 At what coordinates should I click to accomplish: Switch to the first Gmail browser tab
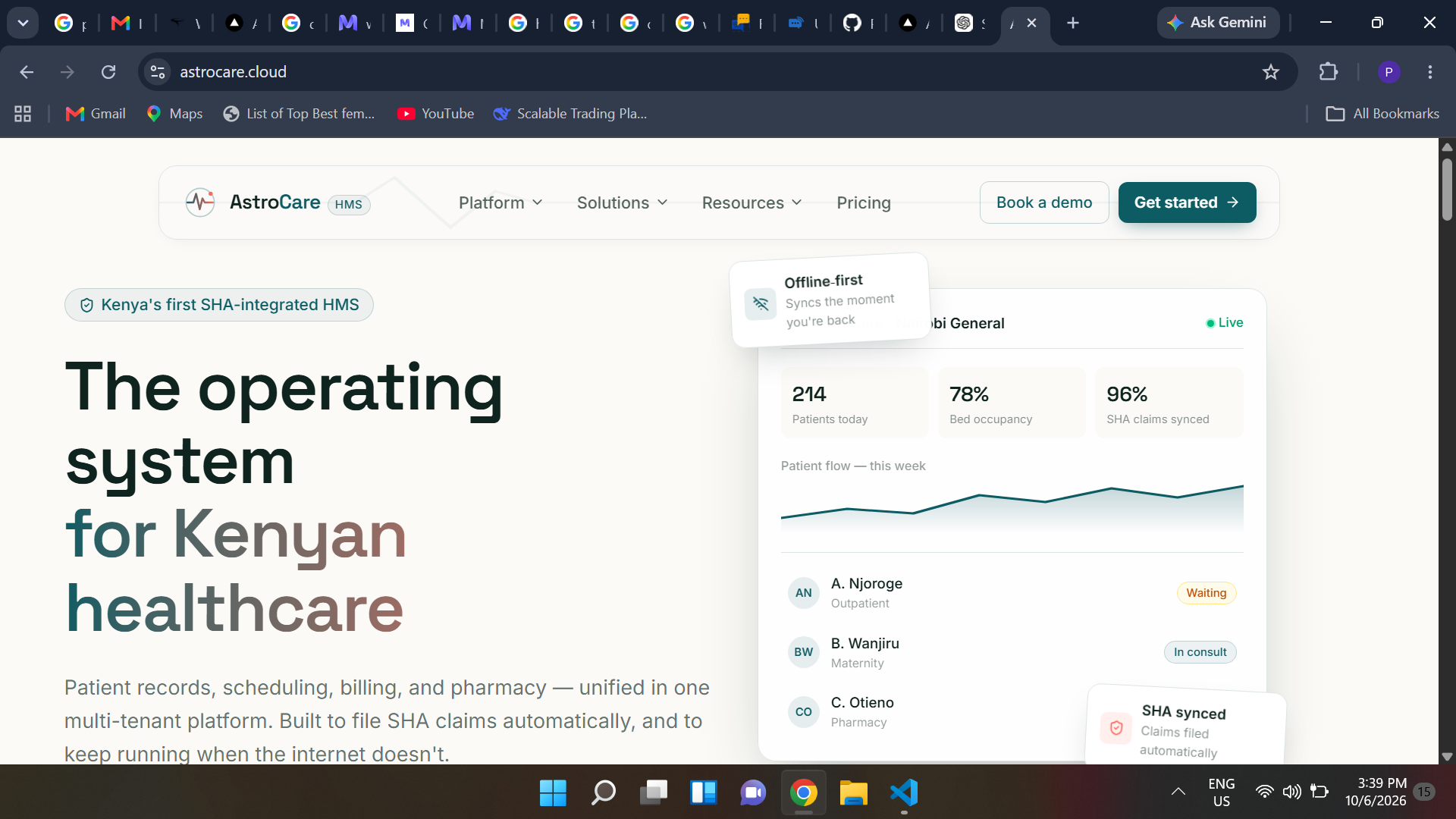pos(127,23)
